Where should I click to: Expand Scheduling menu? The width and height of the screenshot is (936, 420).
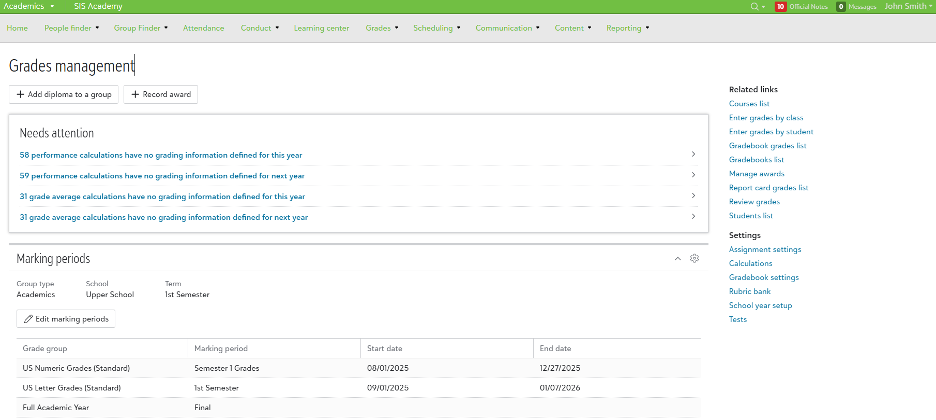(x=437, y=28)
